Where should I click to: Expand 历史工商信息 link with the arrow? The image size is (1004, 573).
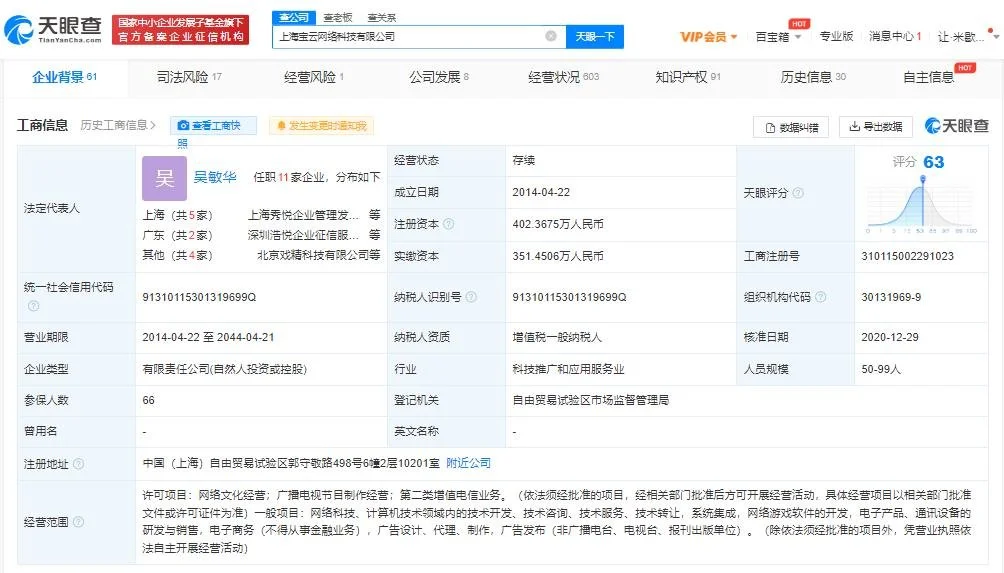pyautogui.click(x=119, y=125)
